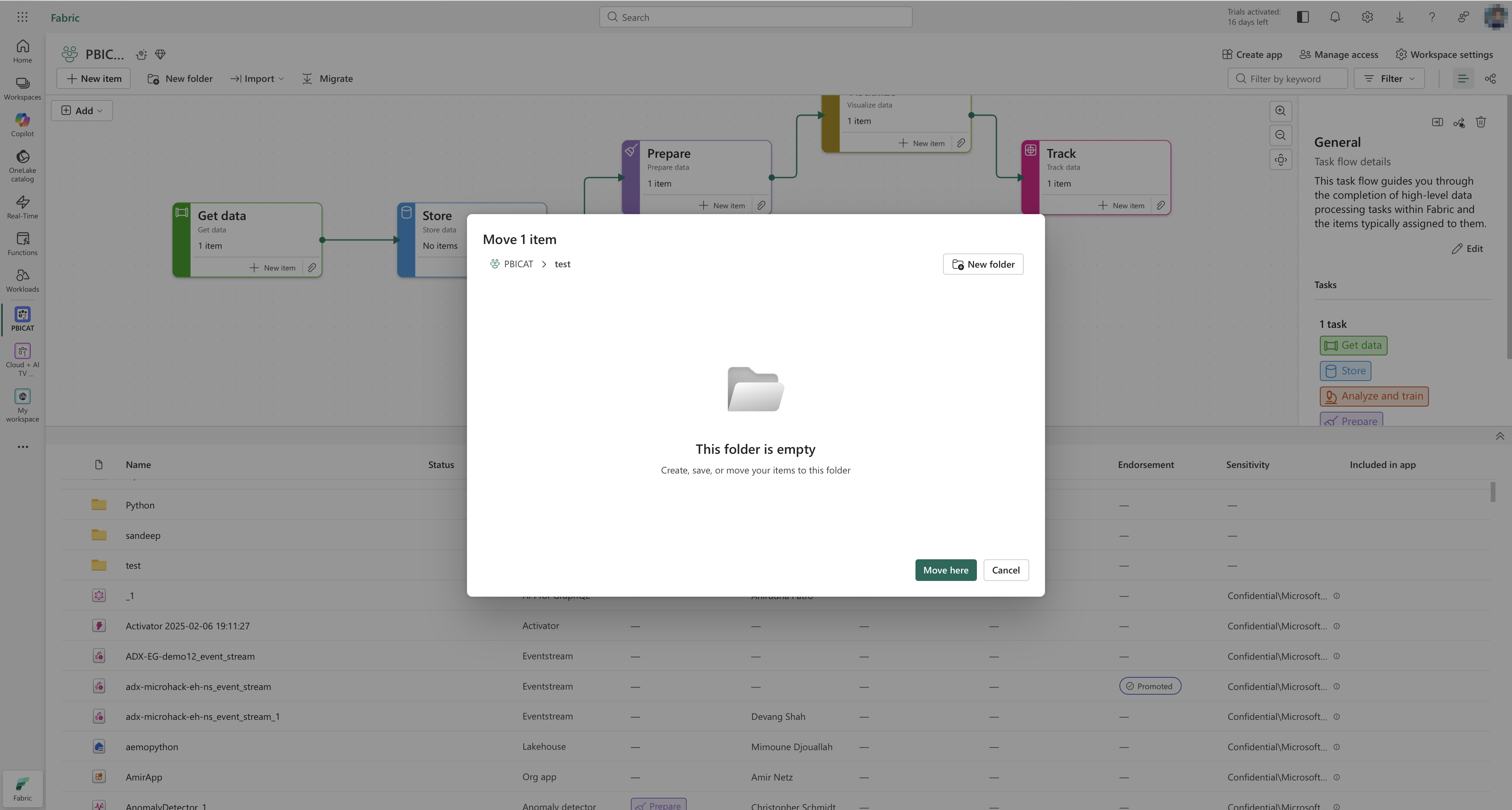
Task: Select PBICAT workspace in sidebar
Action: click(22, 319)
